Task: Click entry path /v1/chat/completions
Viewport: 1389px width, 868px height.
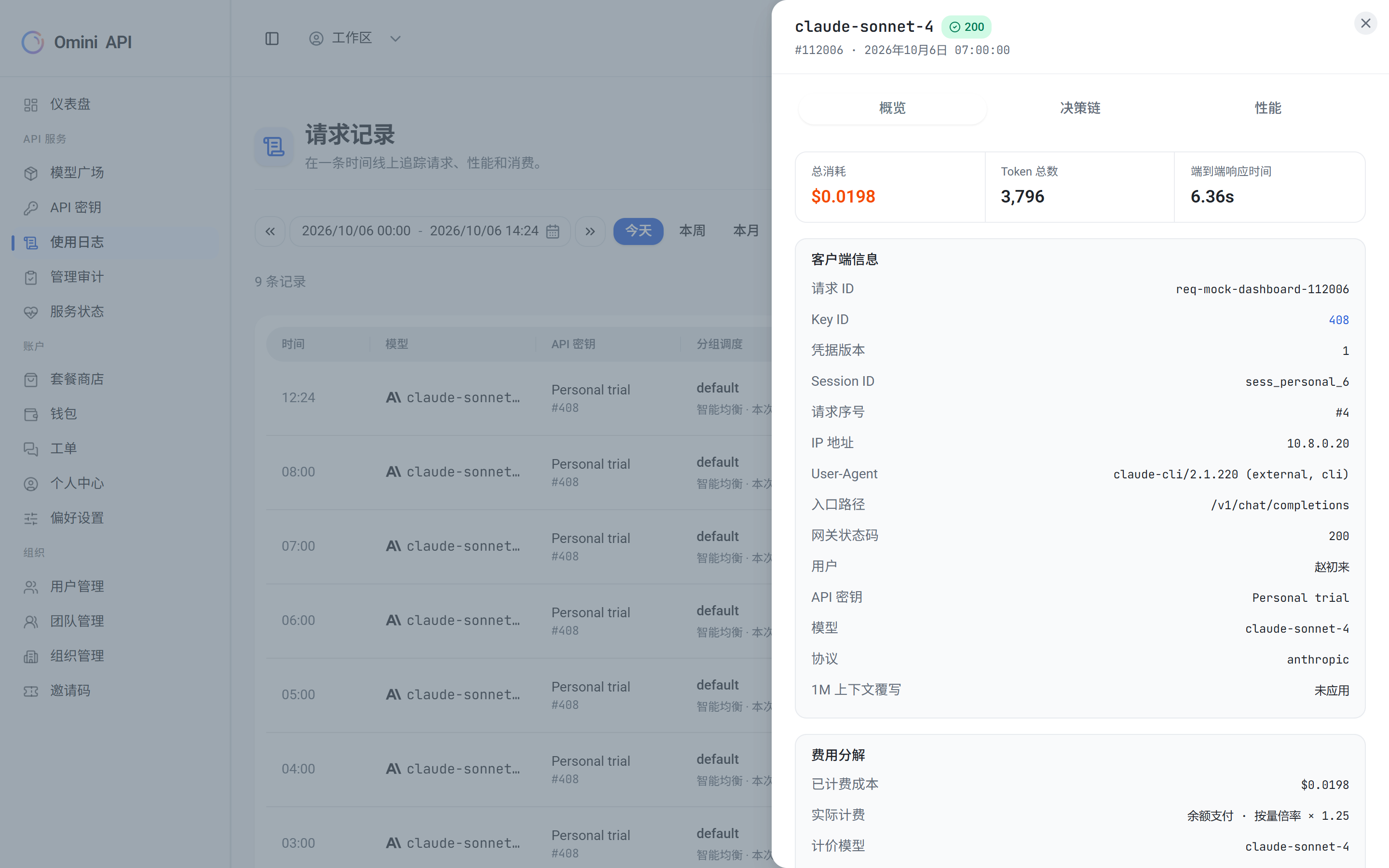Action: (x=1280, y=505)
